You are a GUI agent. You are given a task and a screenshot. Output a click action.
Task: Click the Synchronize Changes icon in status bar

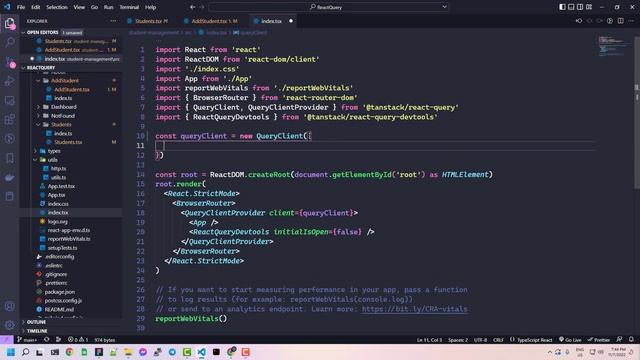click(x=47, y=340)
